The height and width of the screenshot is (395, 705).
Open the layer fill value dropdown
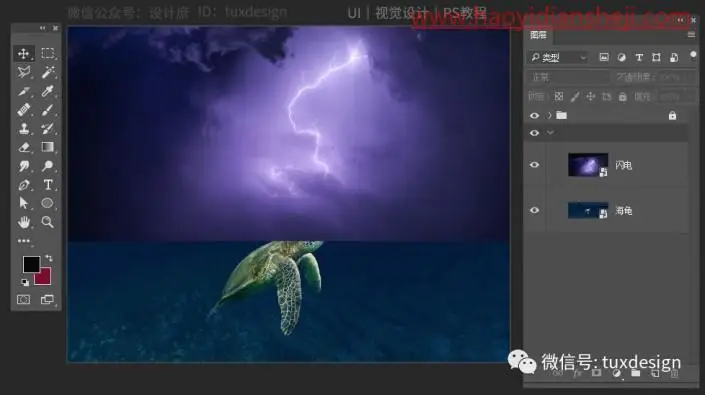pyautogui.click(x=676, y=97)
